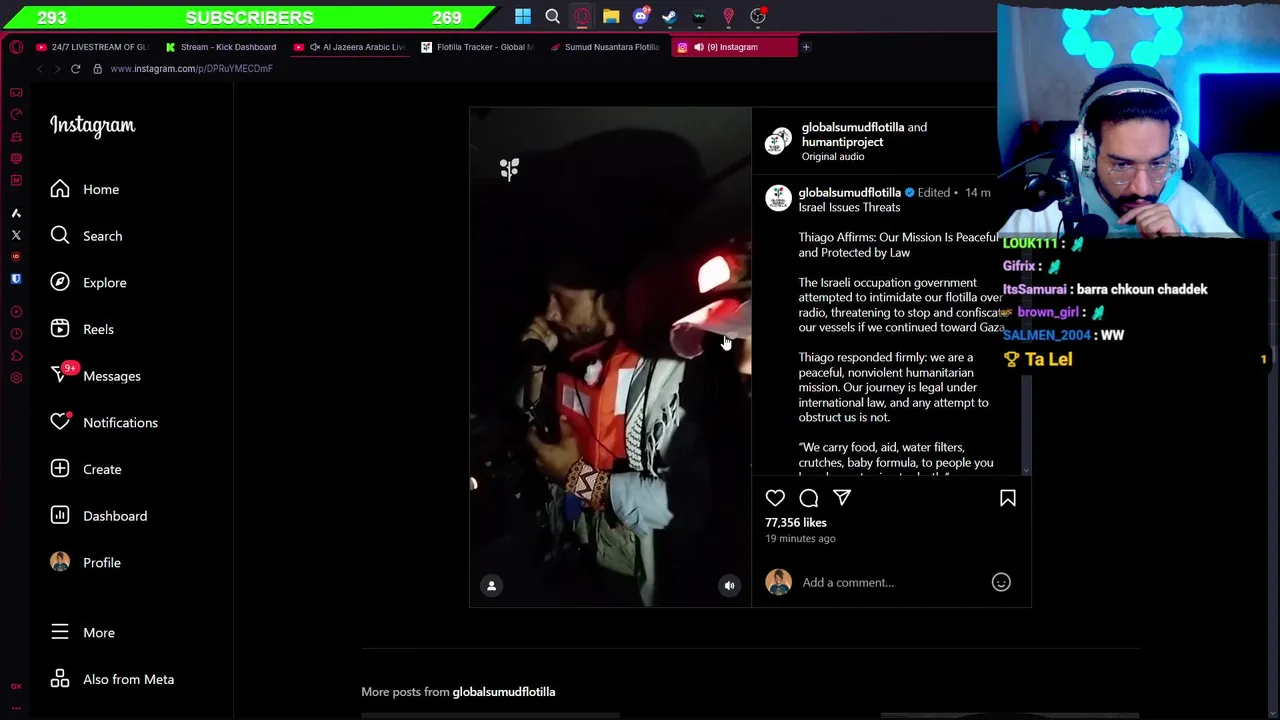This screenshot has width=1280, height=720.
Task: Open Discord from taskbar
Action: coord(640,16)
